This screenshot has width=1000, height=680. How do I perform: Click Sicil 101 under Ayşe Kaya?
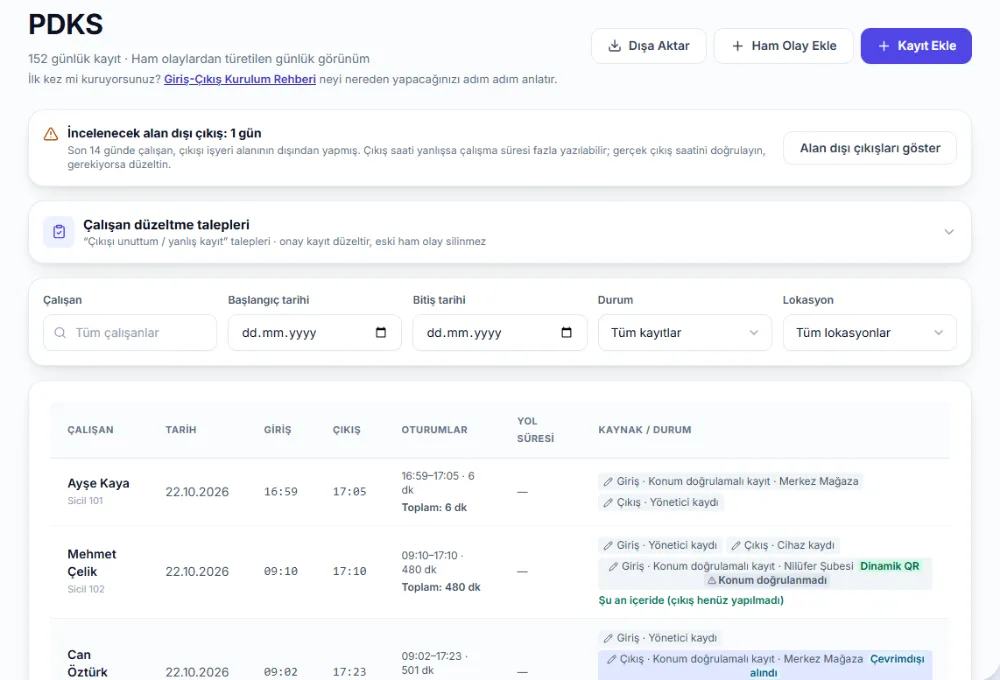(x=85, y=501)
